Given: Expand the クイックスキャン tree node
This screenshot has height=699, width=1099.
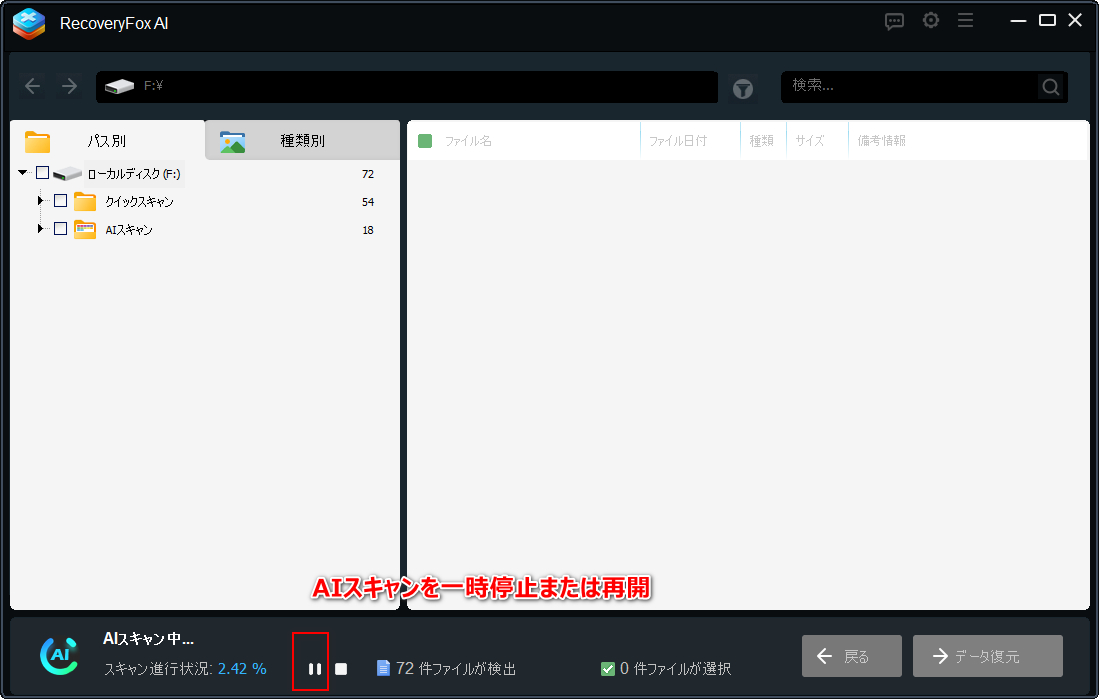Looking at the screenshot, I should 41,201.
